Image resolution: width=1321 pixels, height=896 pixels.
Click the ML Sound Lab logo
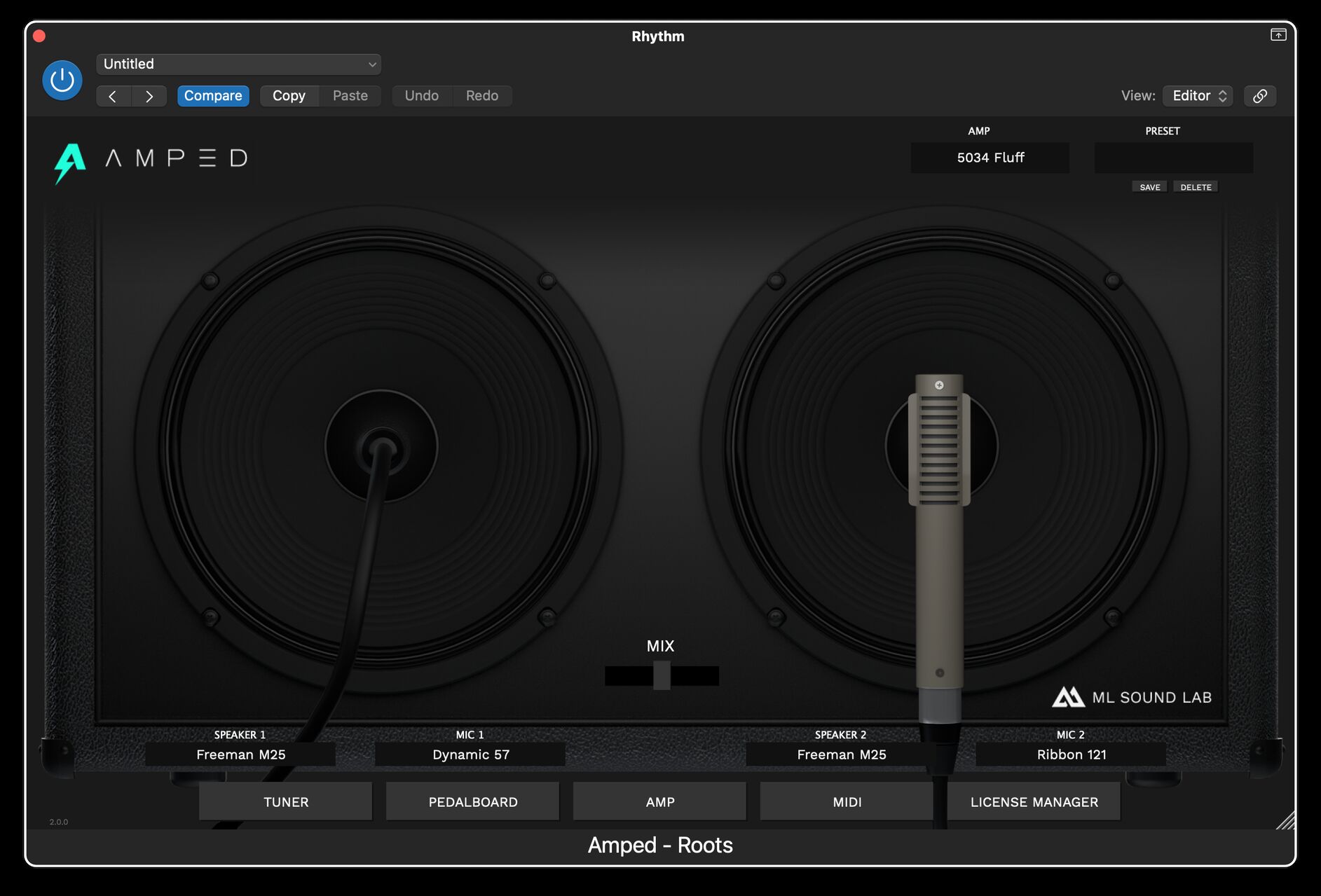pyautogui.click(x=1132, y=697)
